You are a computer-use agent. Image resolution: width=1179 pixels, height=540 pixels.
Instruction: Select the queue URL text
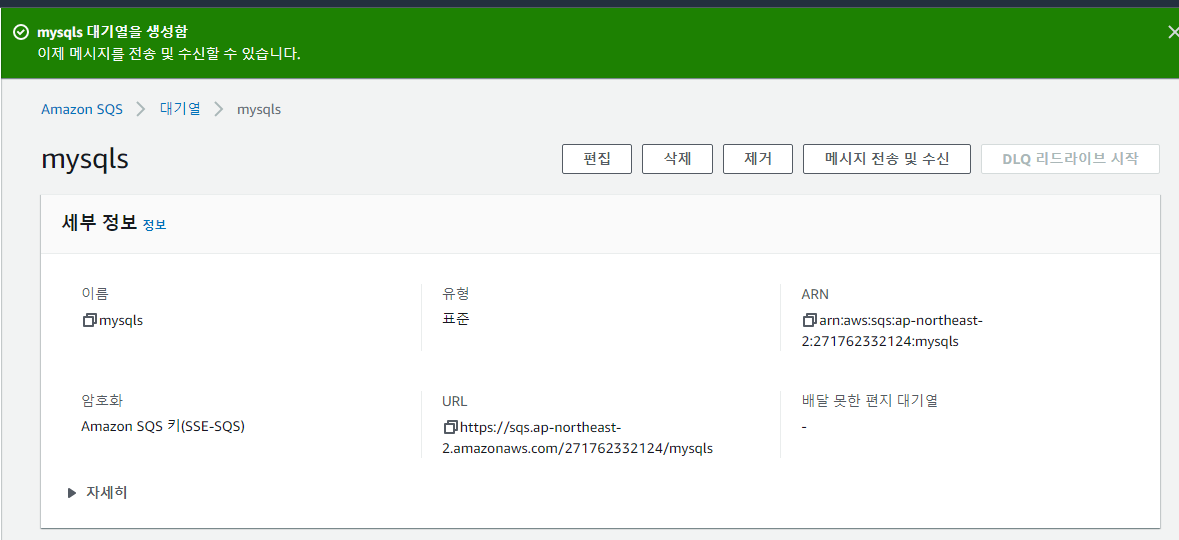(x=578, y=438)
